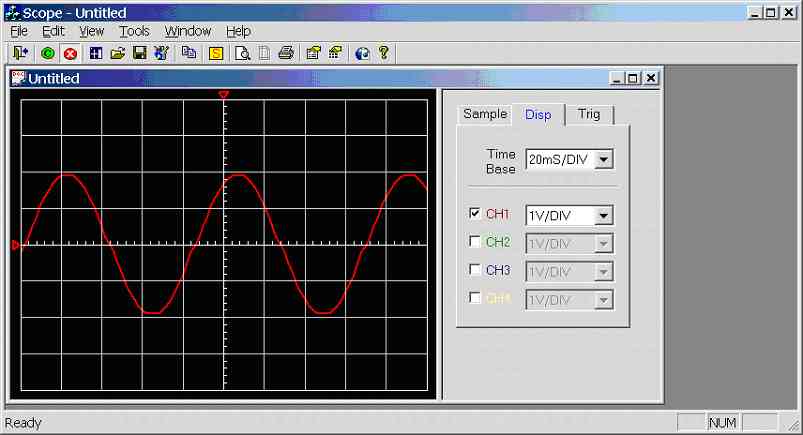803x435 pixels.
Task: Maximize the Untitled child window
Action: (633, 78)
